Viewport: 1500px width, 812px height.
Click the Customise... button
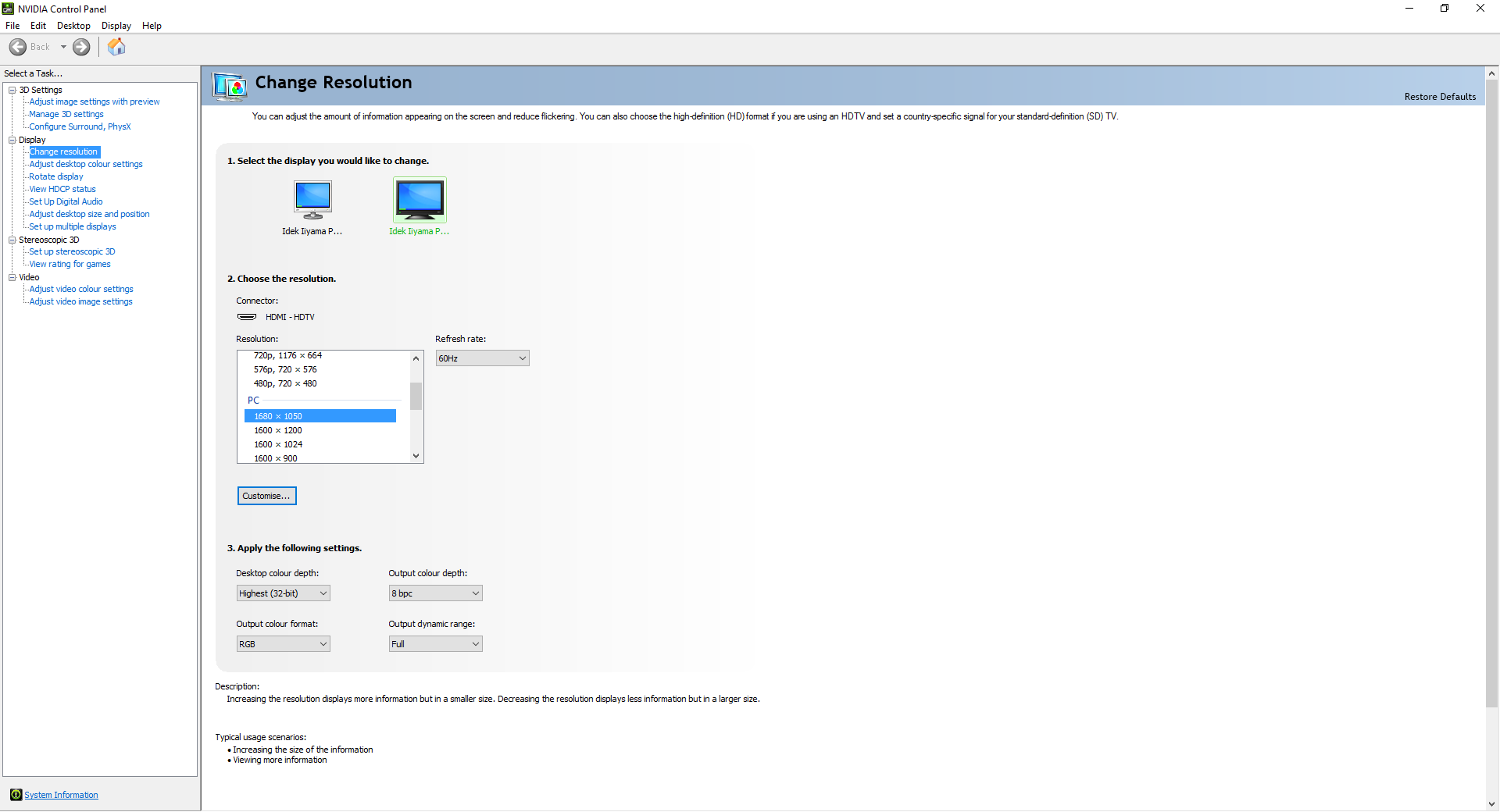[x=266, y=496]
